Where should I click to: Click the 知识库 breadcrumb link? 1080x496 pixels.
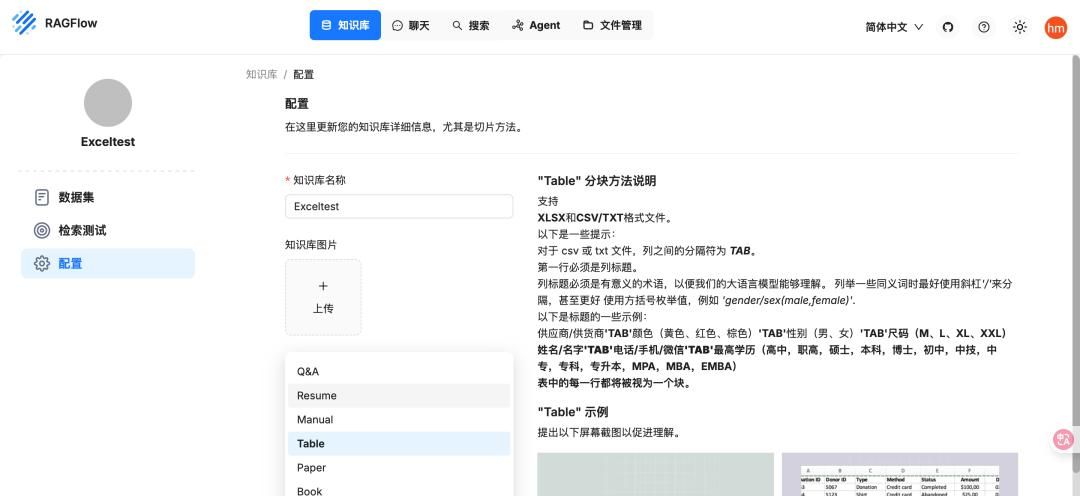[262, 74]
